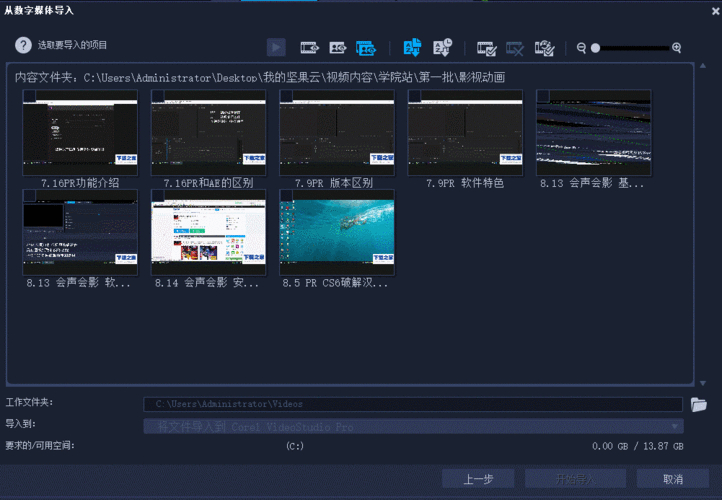Click the 上一步 back button
The width and height of the screenshot is (722, 500).
pos(478,479)
